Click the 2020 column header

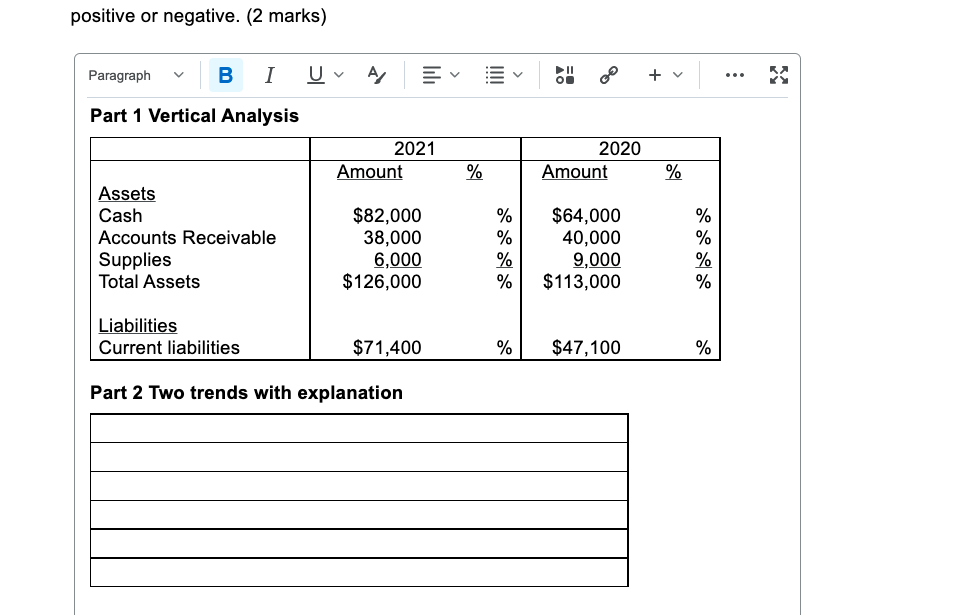(x=619, y=149)
